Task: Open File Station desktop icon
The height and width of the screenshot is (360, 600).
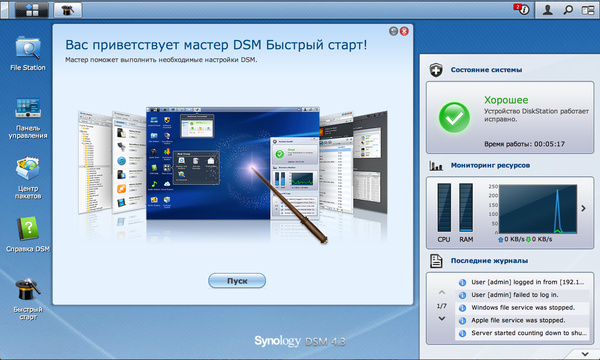Action: (x=28, y=54)
